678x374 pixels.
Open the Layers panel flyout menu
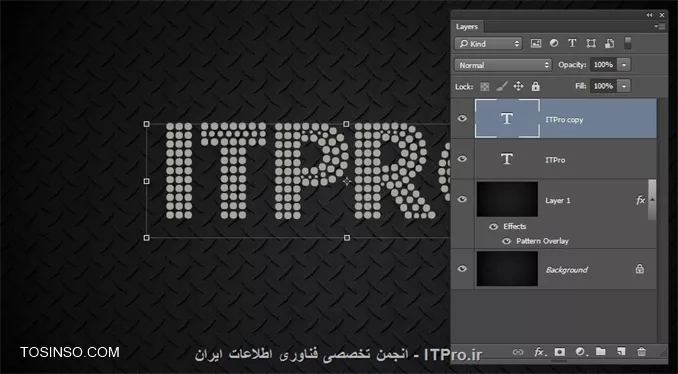(x=659, y=26)
